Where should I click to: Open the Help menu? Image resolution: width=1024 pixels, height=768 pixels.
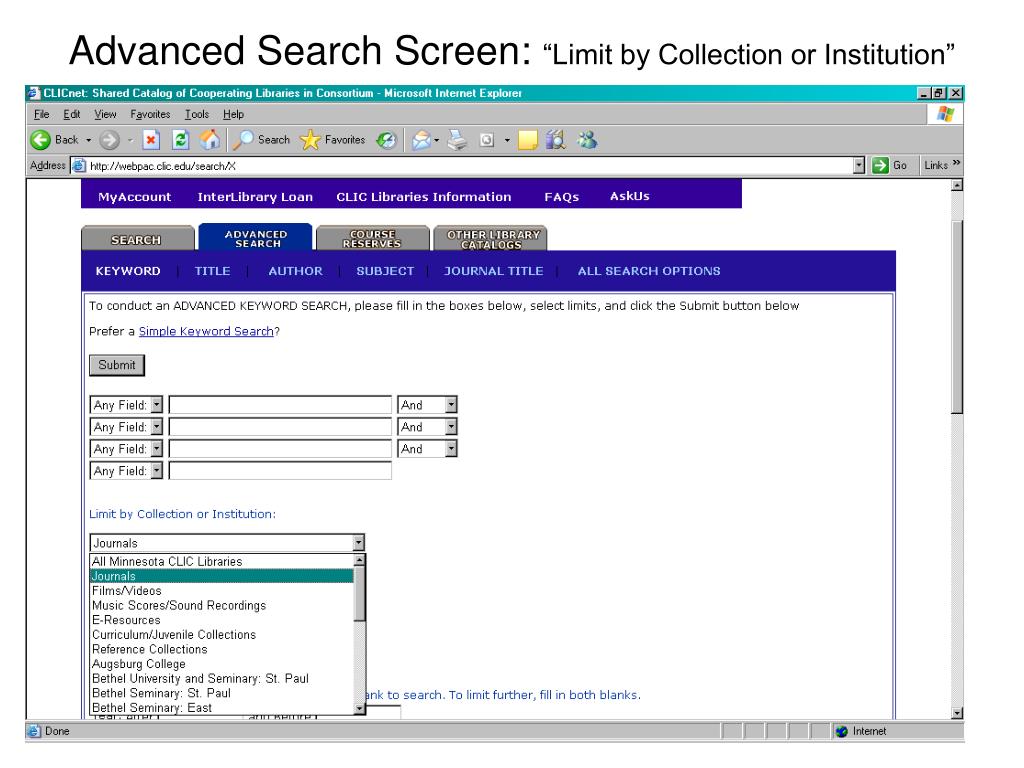233,114
